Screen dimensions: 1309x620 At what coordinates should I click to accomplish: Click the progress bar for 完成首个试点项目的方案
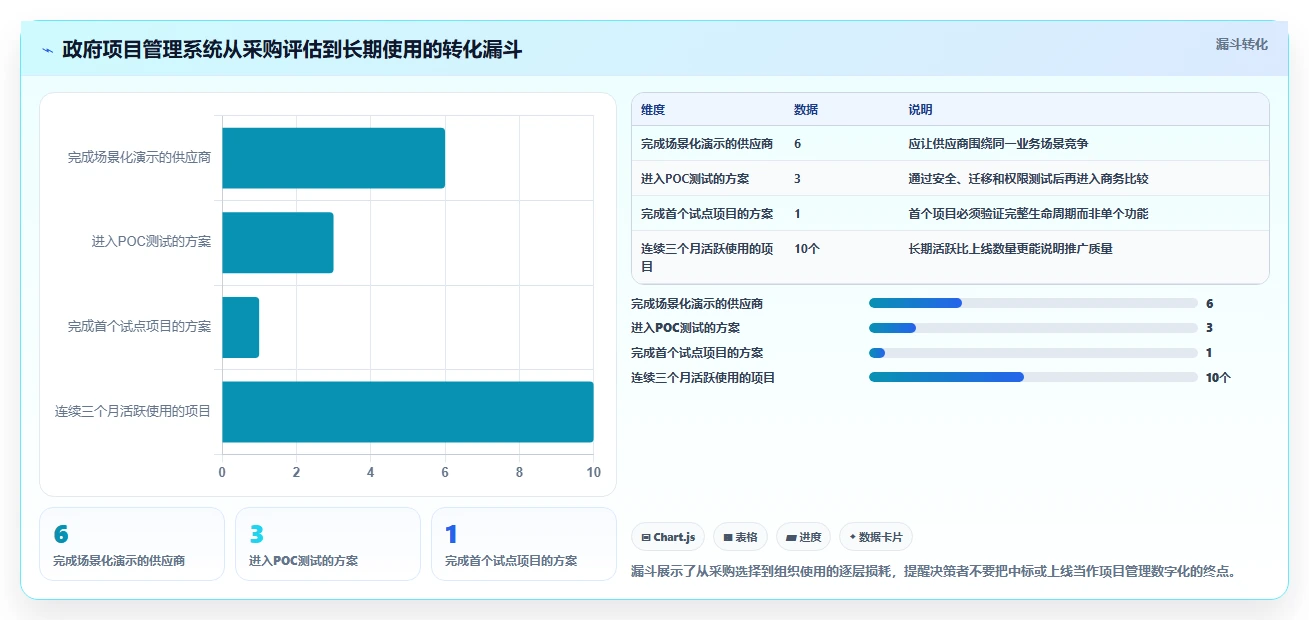pos(1033,352)
